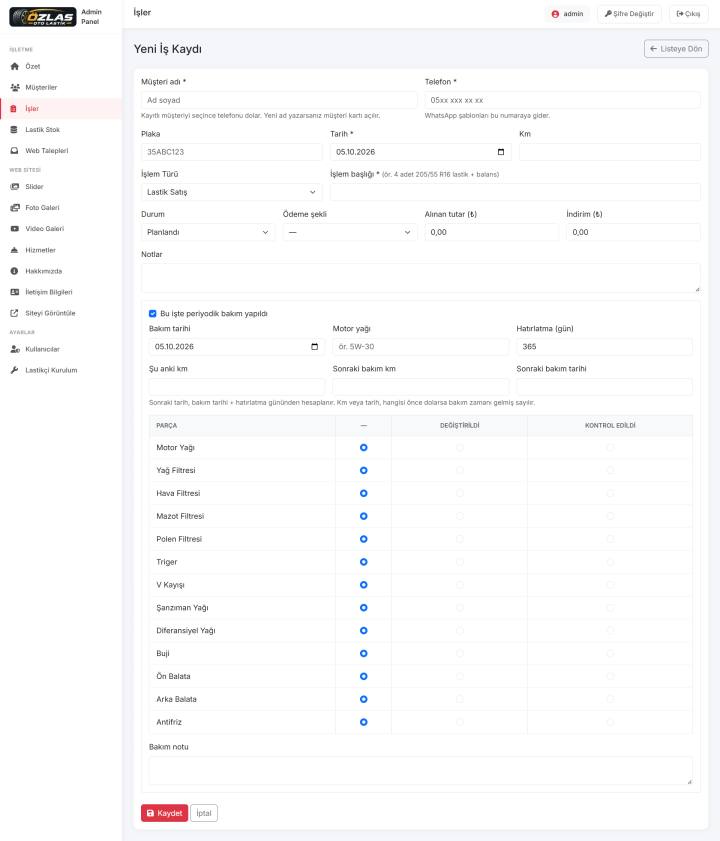The width and height of the screenshot is (720, 841).
Task: Click the Özlas Oto Lastik logo
Action: coord(43,17)
